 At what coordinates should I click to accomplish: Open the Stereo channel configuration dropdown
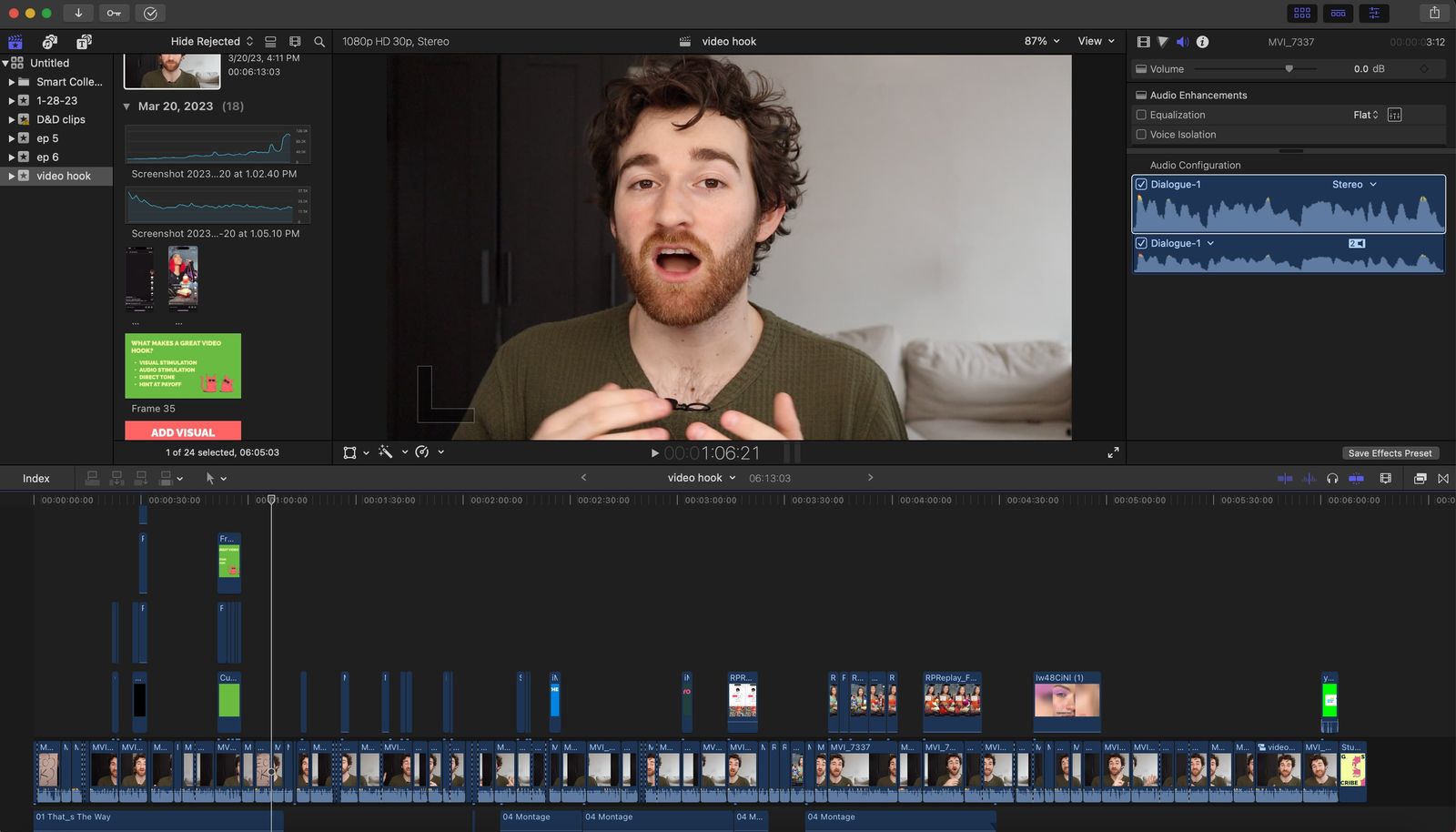pos(1355,184)
